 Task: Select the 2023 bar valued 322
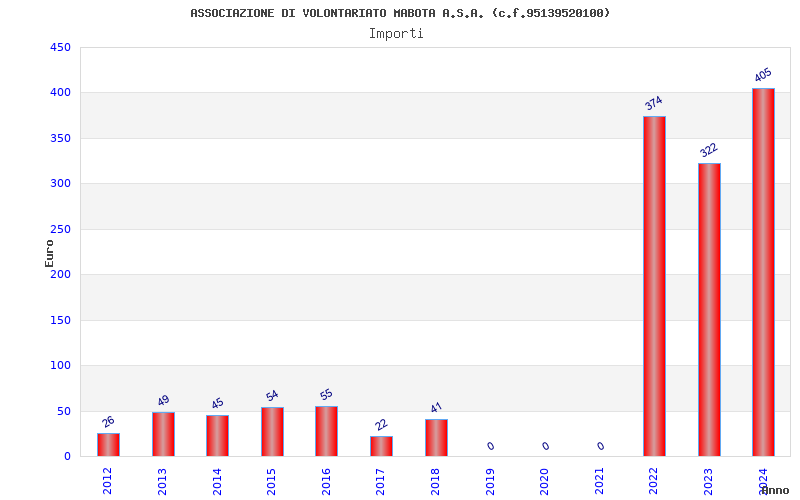[709, 310]
